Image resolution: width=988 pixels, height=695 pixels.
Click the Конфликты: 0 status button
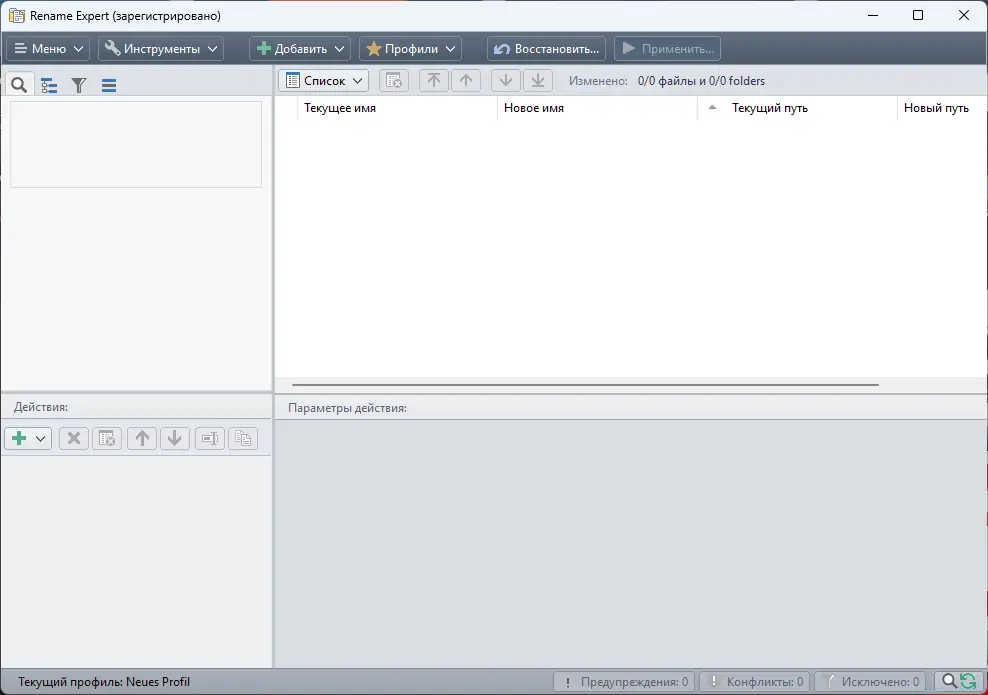tap(755, 682)
